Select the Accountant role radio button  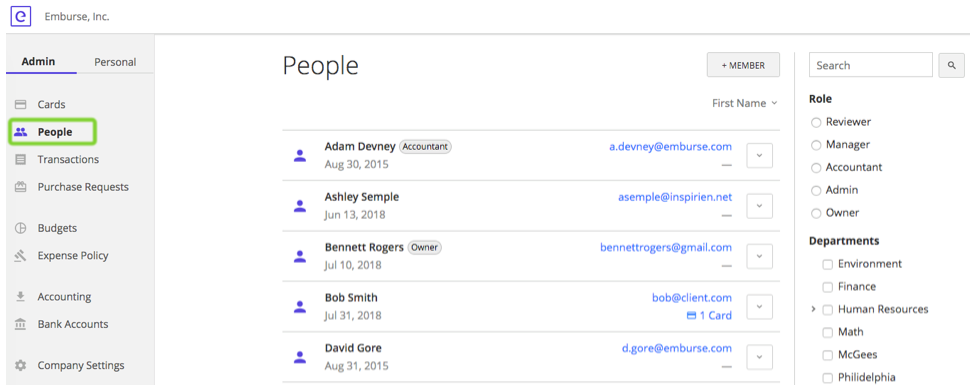click(816, 168)
